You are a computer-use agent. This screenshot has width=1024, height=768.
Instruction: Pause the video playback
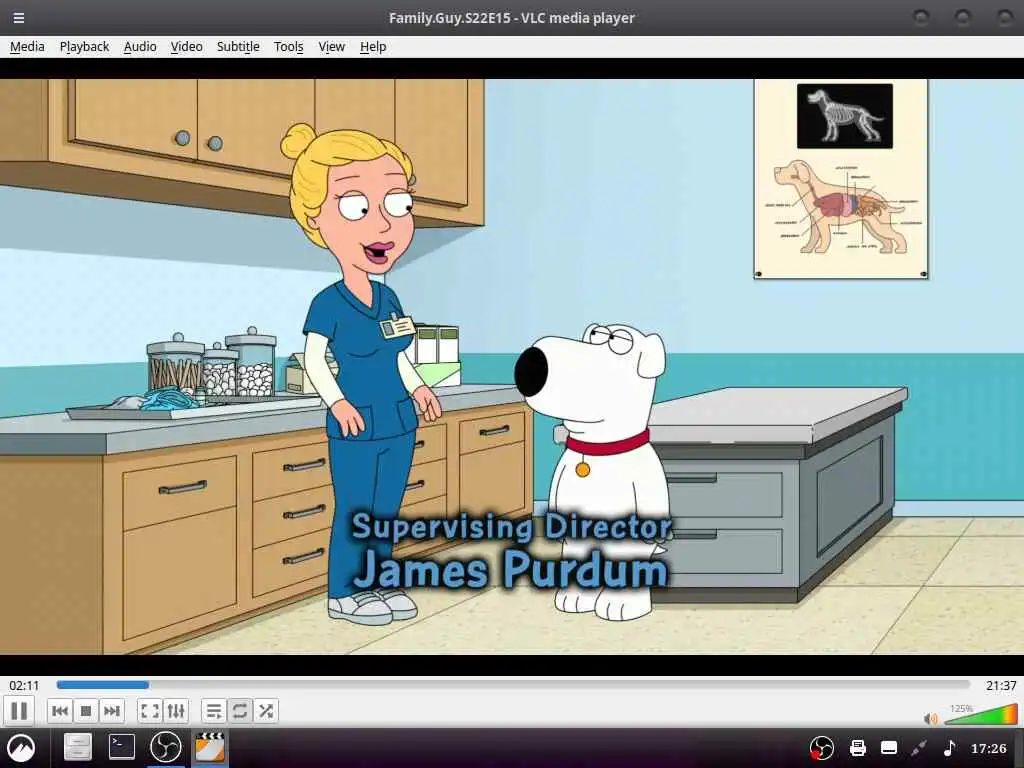(x=19, y=711)
